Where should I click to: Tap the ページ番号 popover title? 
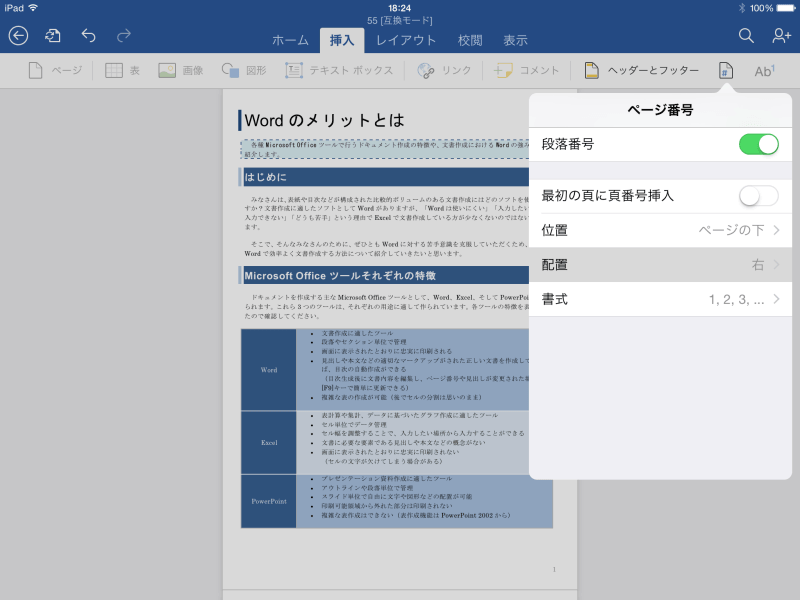[x=660, y=110]
